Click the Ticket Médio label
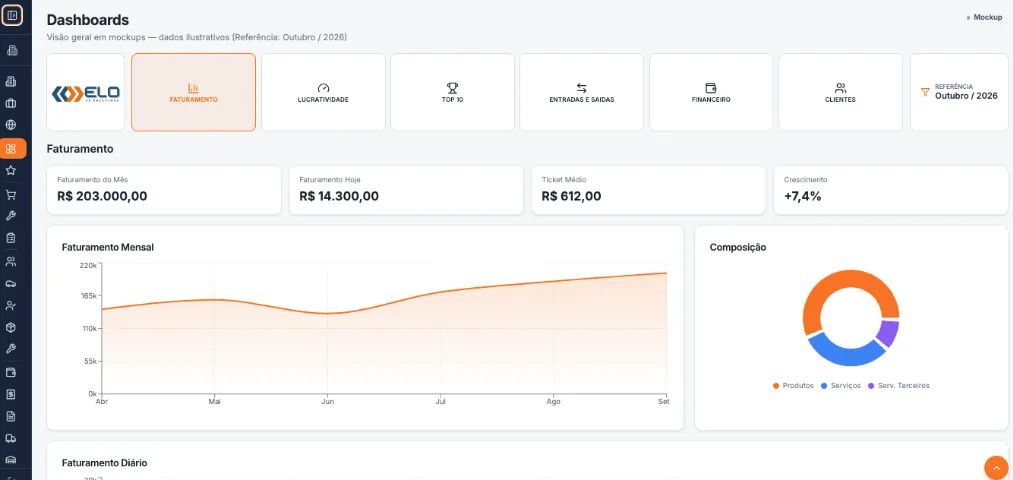Viewport: 1013px width, 480px height. coord(564,180)
